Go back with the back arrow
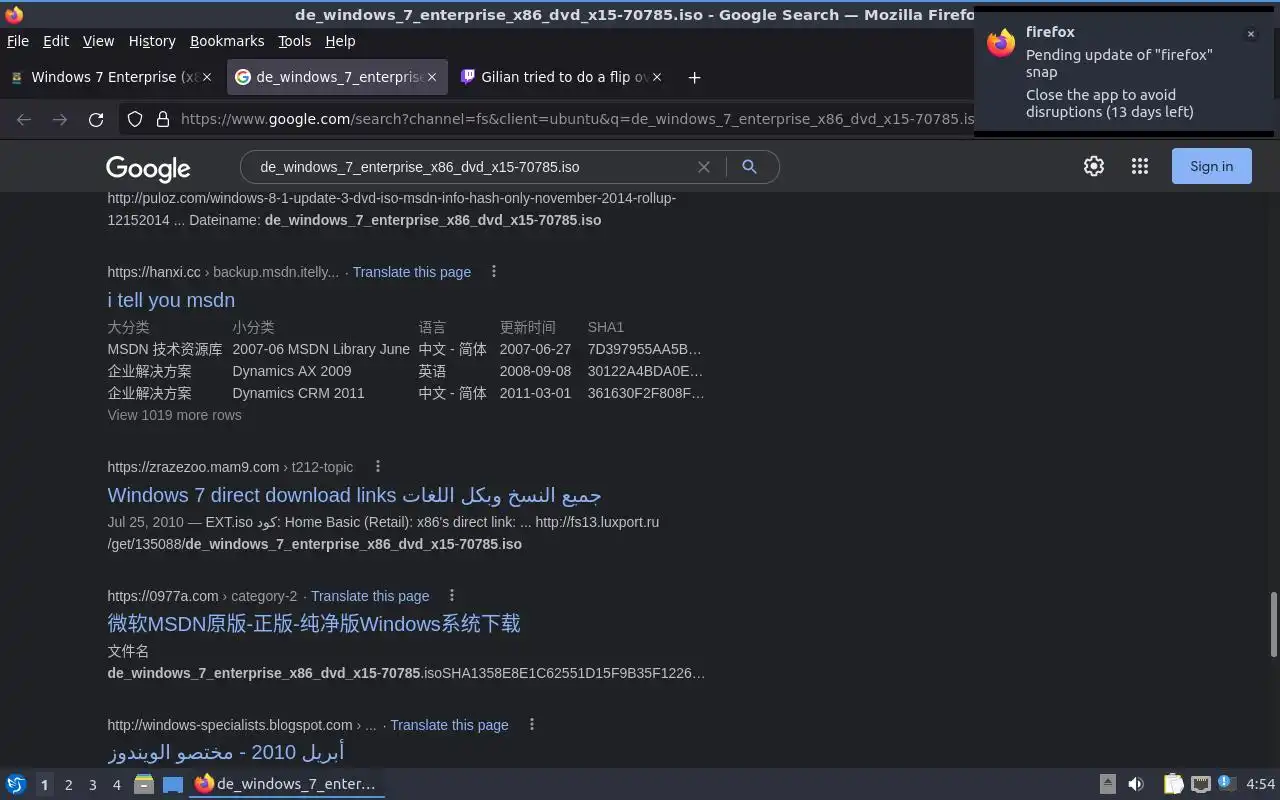1280x800 pixels. point(24,120)
